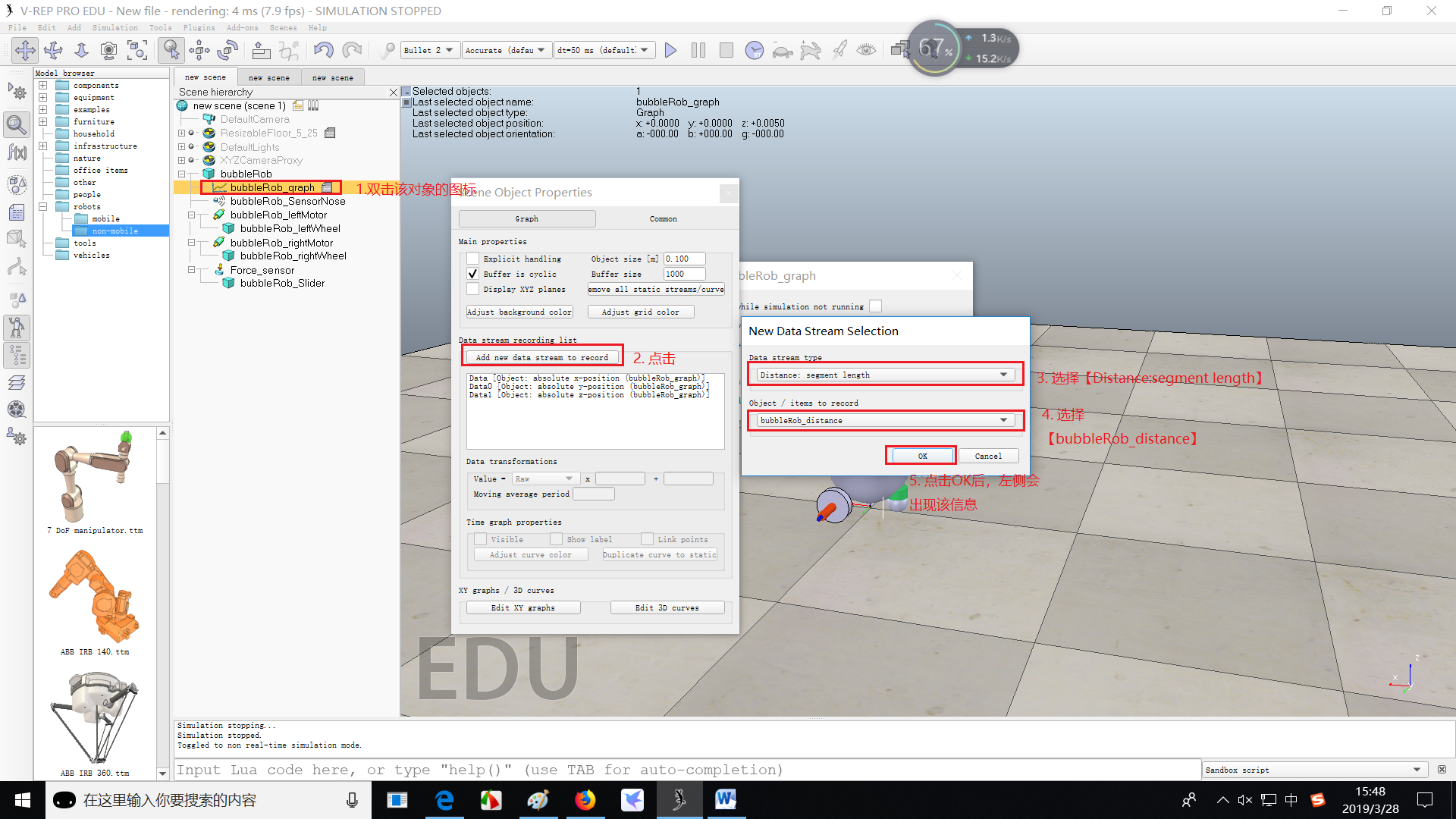This screenshot has height=819, width=1456.
Task: Uncheck Buffer is cyclic checkbox
Action: (473, 274)
